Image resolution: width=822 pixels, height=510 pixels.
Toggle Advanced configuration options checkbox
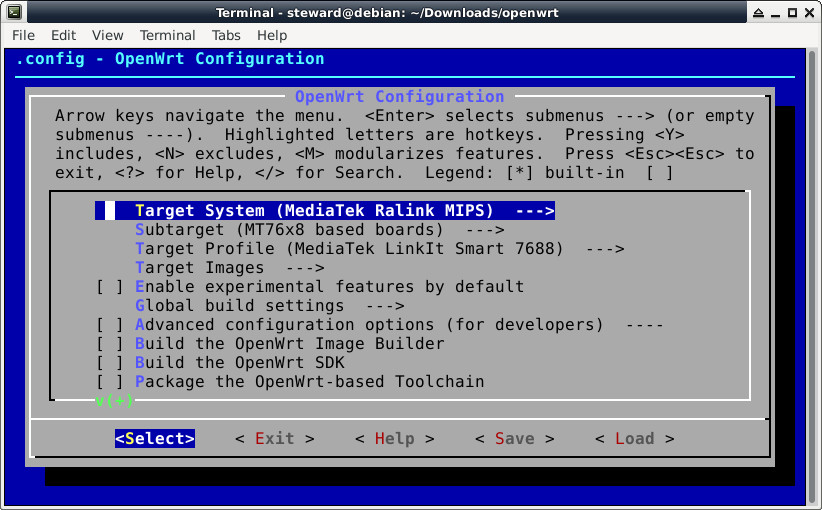coord(110,325)
